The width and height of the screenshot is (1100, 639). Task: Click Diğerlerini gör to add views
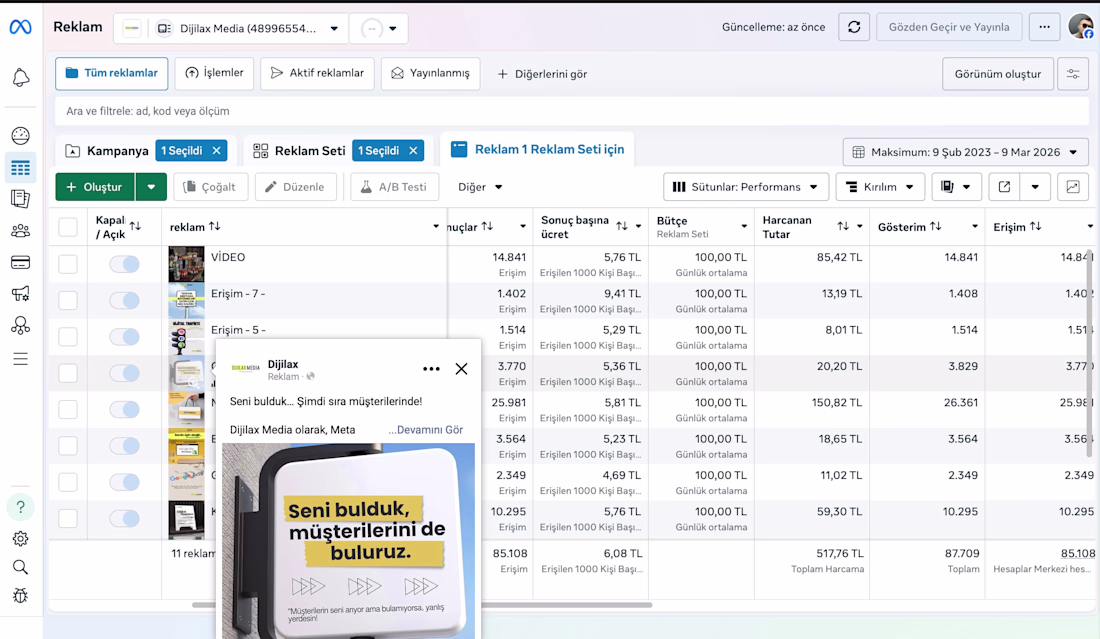tap(542, 74)
